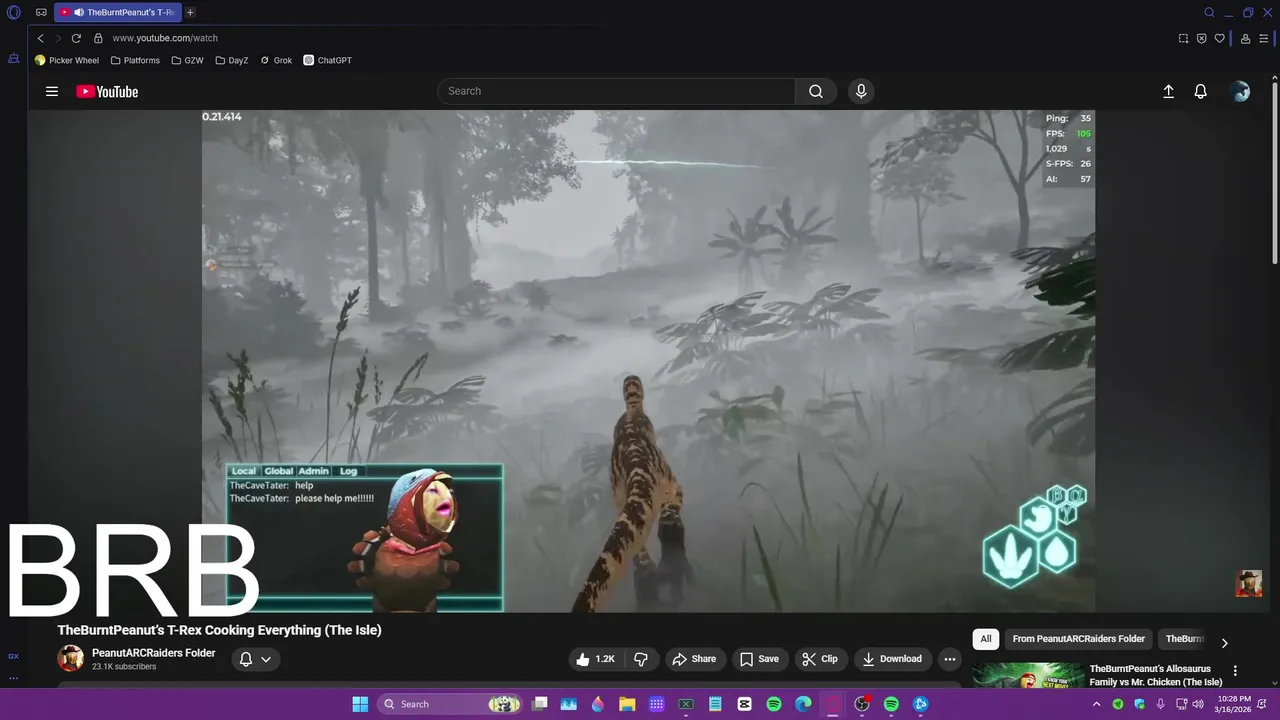
Task: Open the YouTube account avatar
Action: 1241,91
